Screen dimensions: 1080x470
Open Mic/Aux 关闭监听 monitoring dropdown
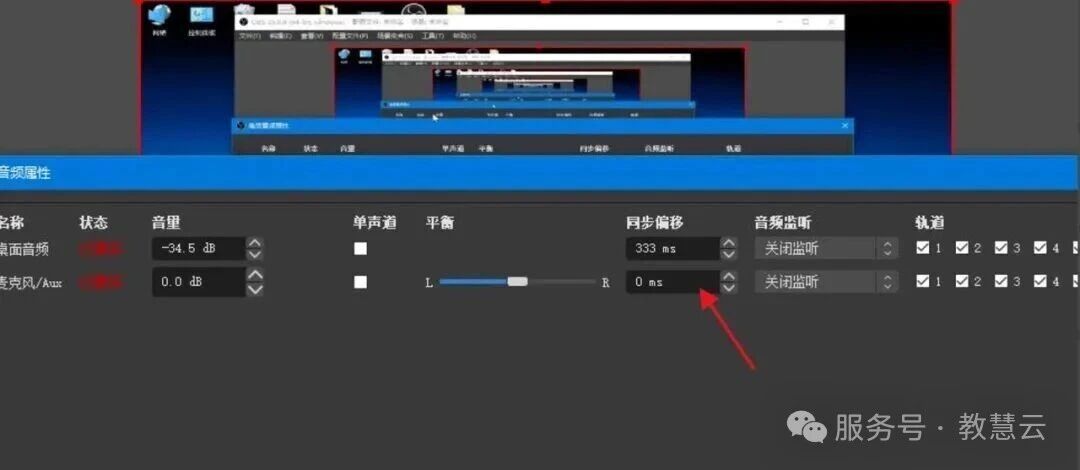[825, 282]
